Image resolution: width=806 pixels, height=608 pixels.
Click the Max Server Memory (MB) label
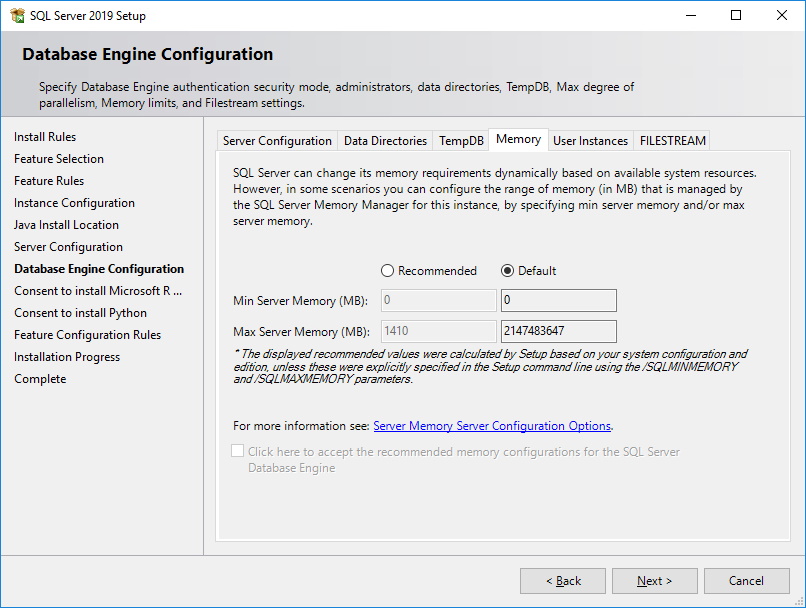(x=302, y=332)
